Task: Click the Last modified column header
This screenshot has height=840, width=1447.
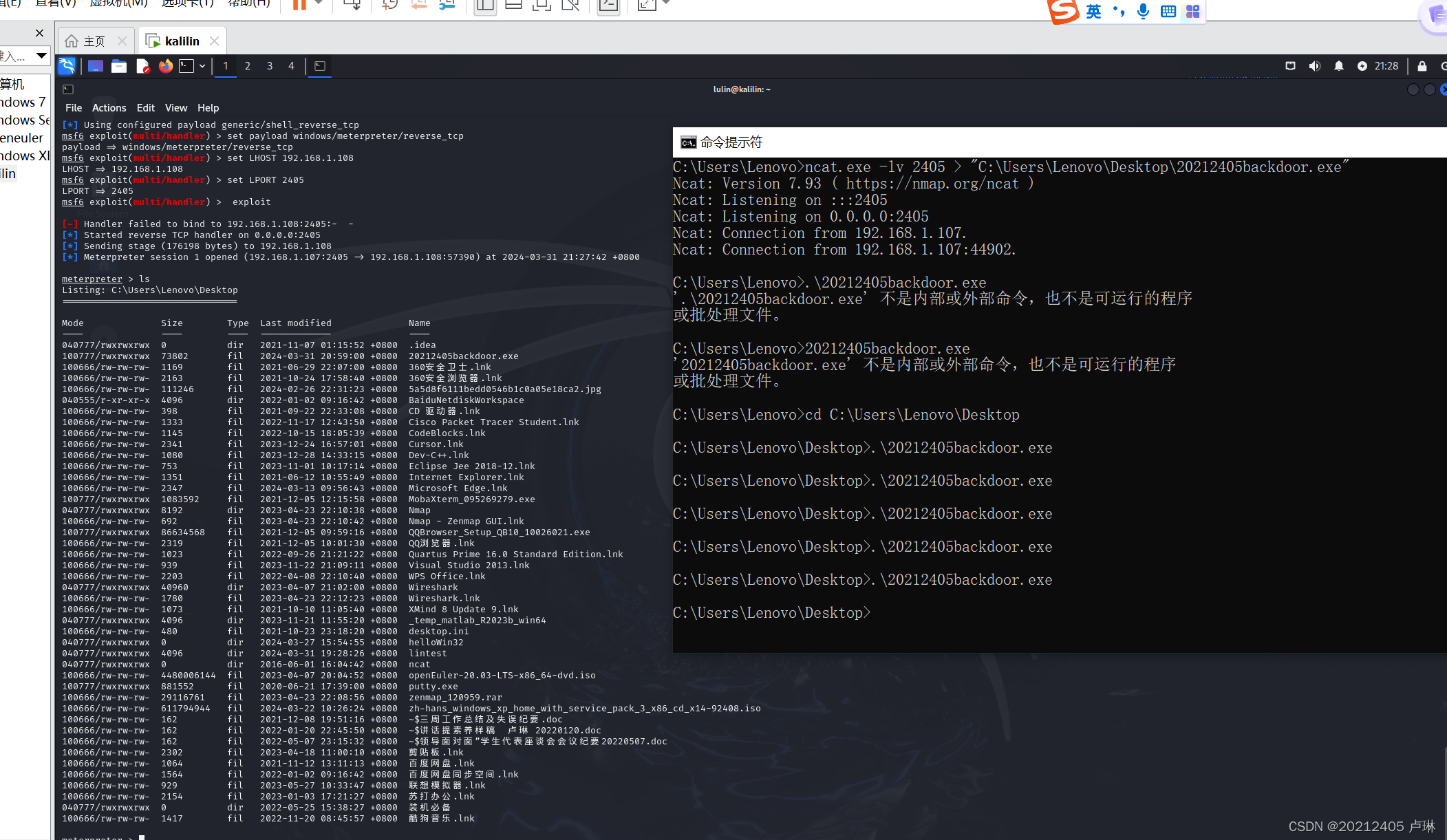Action: click(296, 323)
